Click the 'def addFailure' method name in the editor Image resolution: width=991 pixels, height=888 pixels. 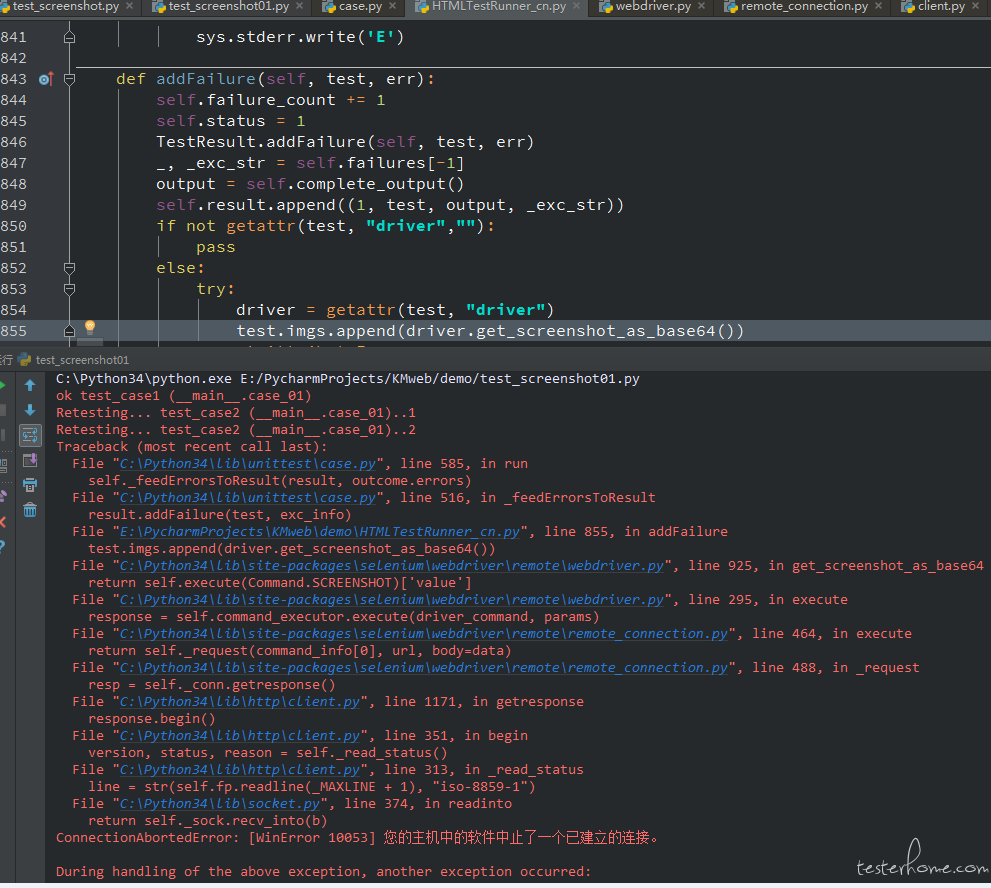point(205,79)
